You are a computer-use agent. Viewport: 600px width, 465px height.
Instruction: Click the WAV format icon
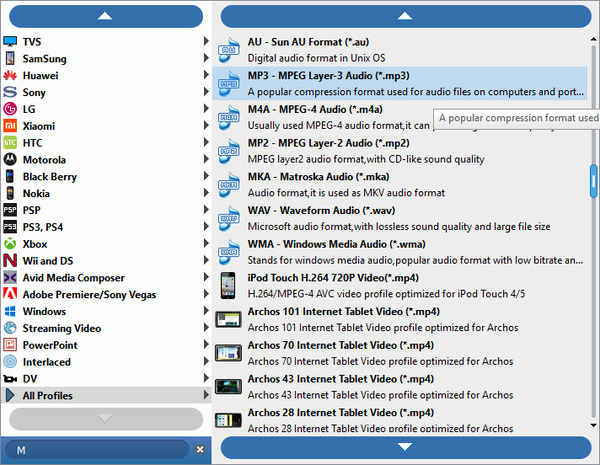point(228,218)
